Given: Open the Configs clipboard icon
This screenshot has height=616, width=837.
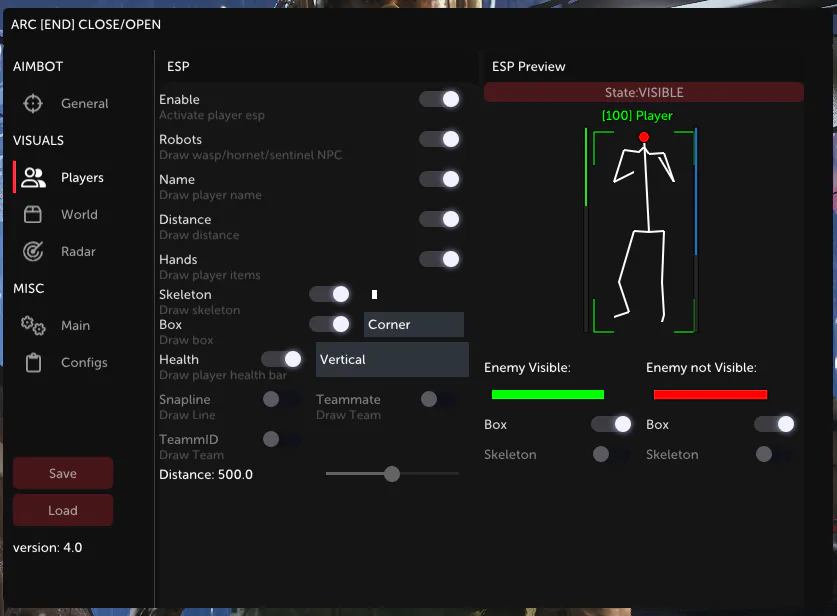Looking at the screenshot, I should [33, 362].
